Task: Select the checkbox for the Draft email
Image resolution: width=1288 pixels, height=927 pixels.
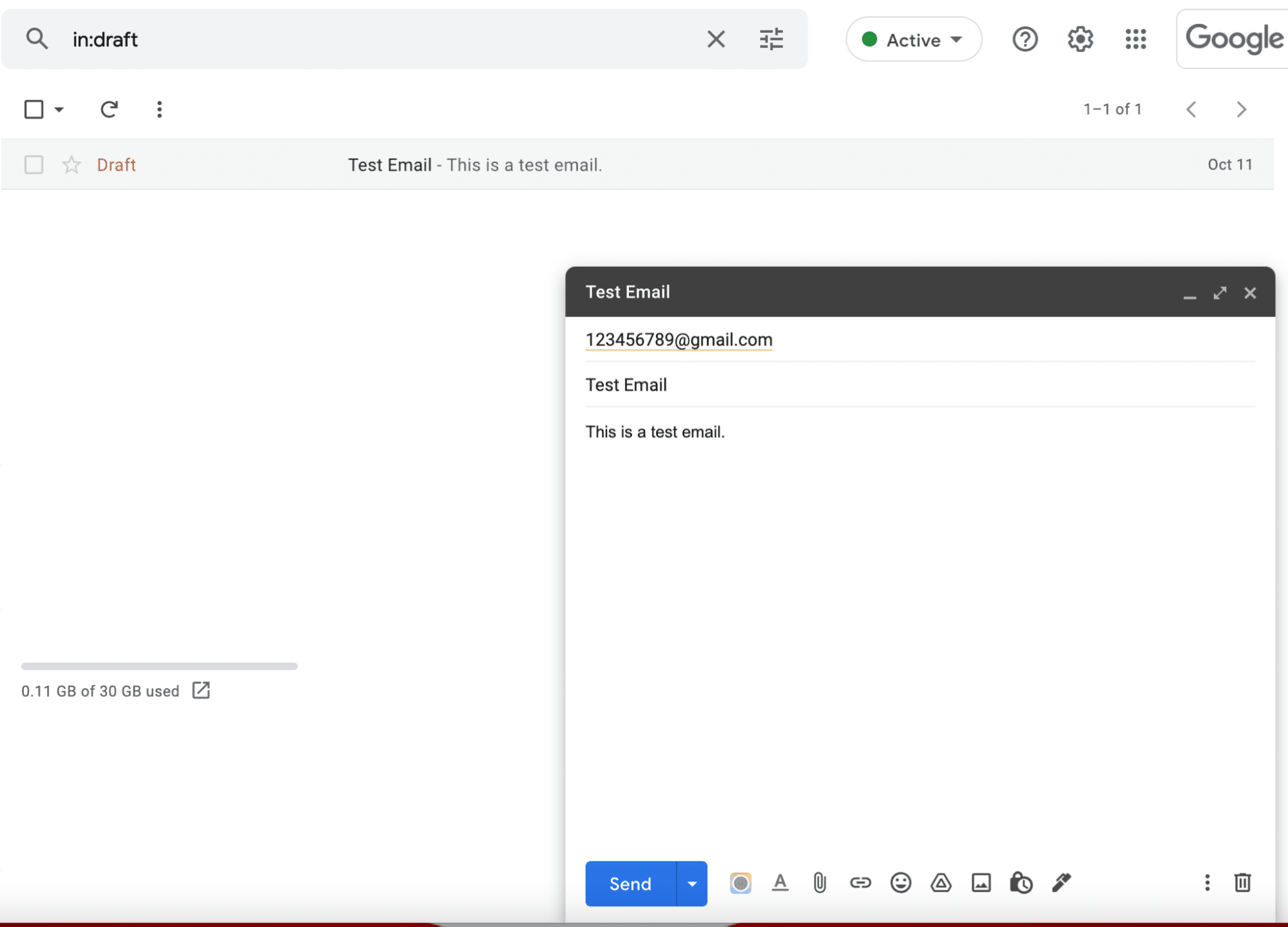Action: click(33, 164)
